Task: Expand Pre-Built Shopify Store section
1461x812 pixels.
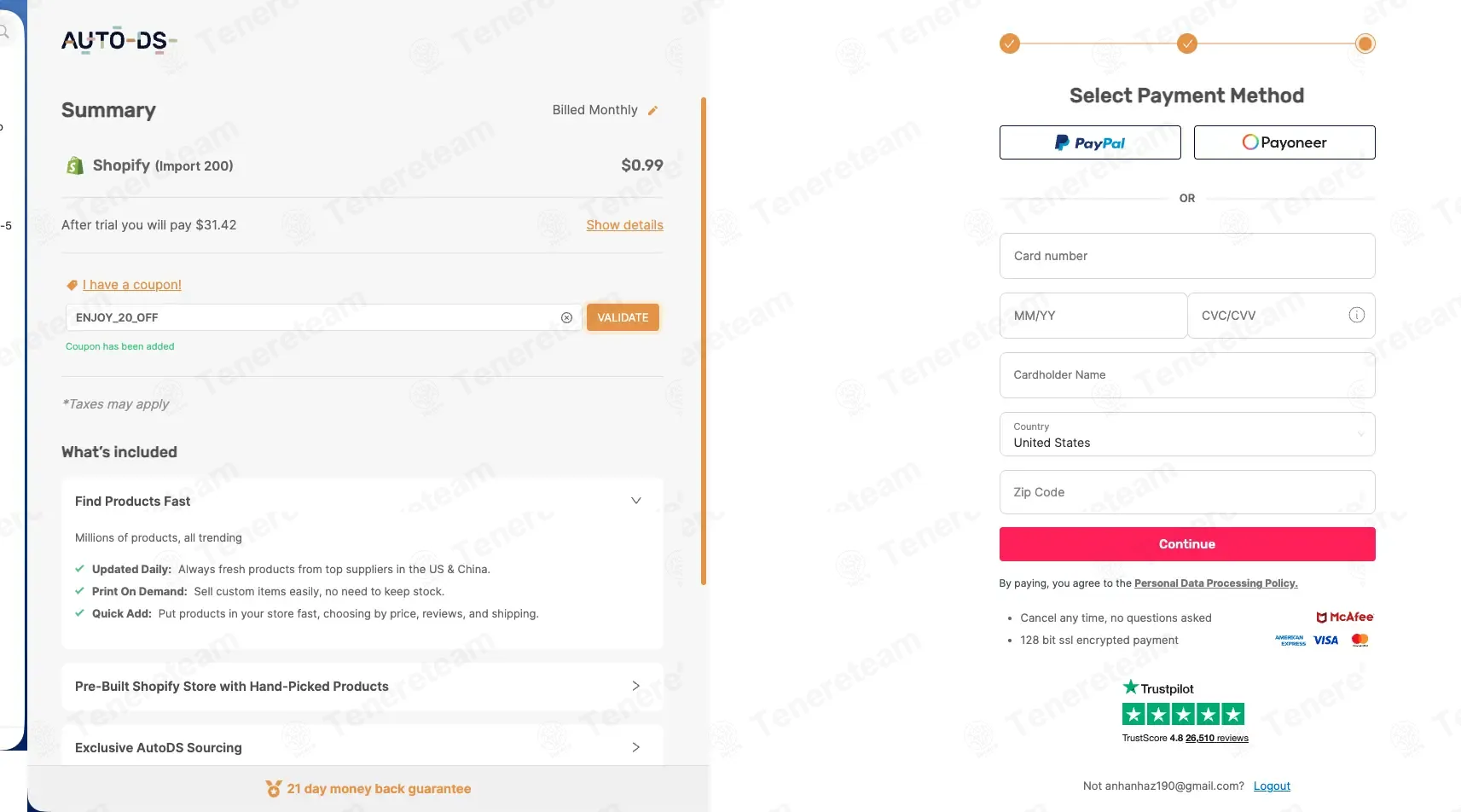Action: point(635,686)
